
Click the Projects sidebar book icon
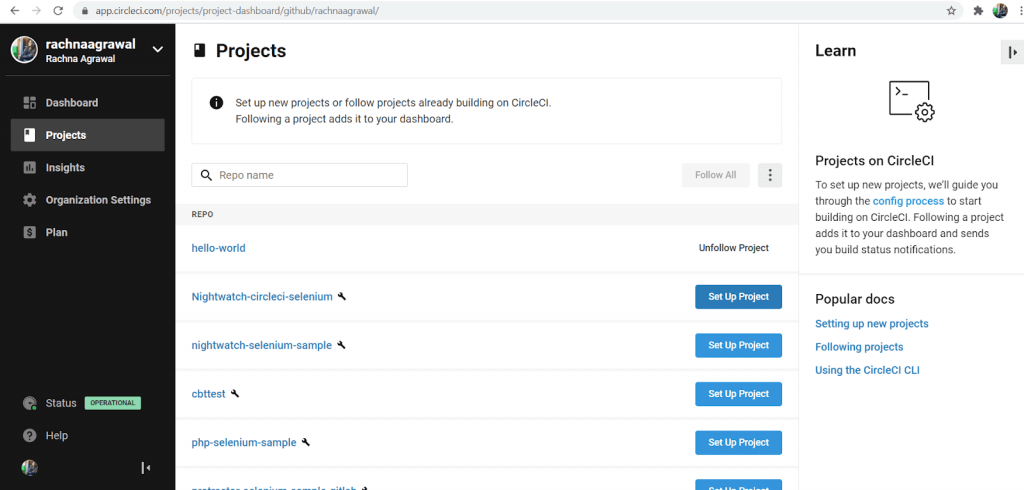point(29,135)
